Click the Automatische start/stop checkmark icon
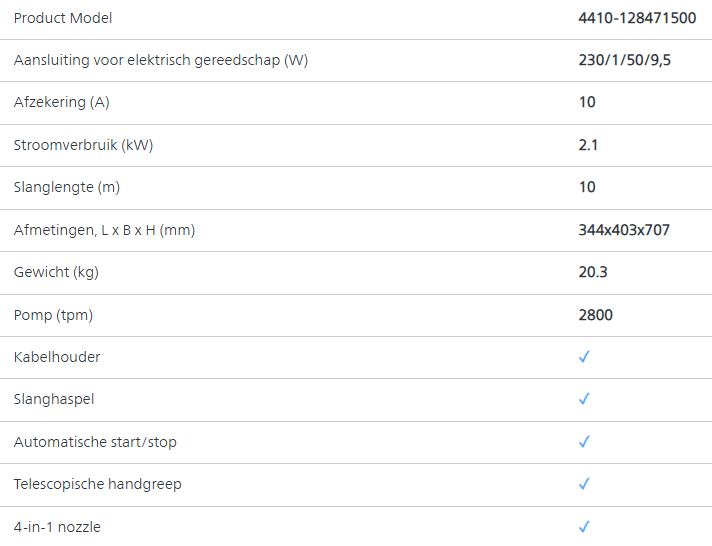 pos(584,442)
